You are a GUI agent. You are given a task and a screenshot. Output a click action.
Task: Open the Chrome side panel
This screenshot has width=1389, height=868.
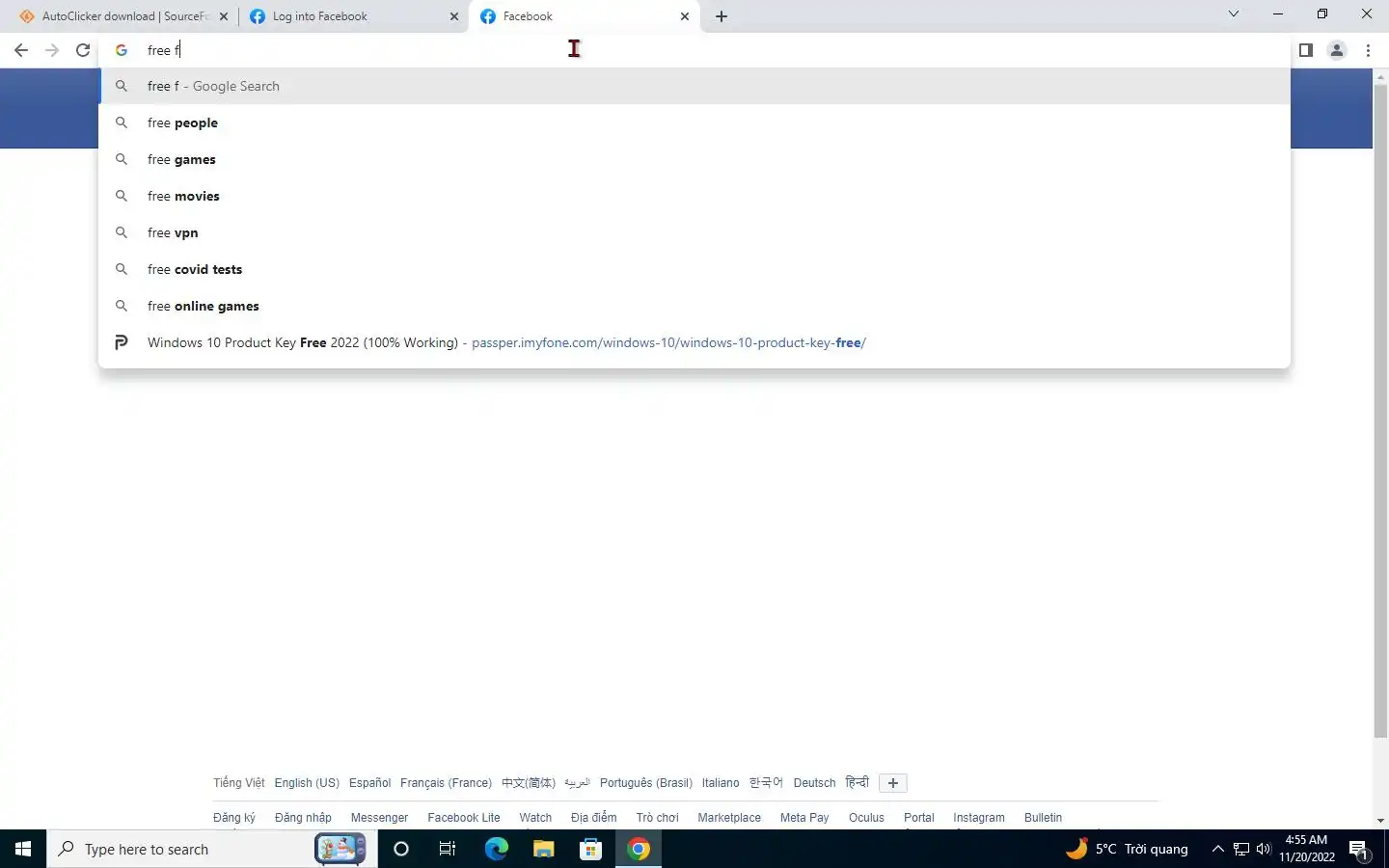point(1306,50)
